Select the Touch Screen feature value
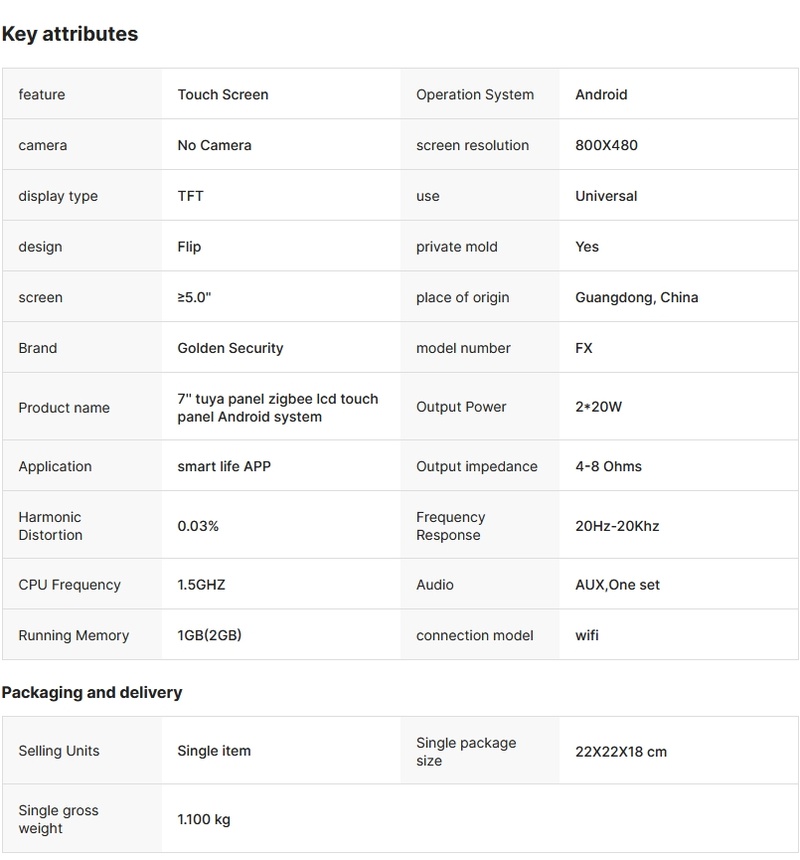Image resolution: width=800 pixels, height=860 pixels. click(223, 95)
